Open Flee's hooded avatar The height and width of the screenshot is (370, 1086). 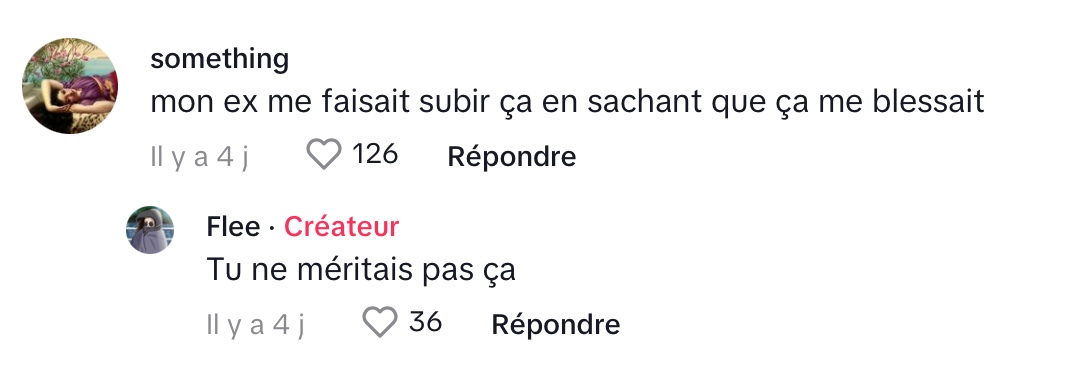click(150, 230)
